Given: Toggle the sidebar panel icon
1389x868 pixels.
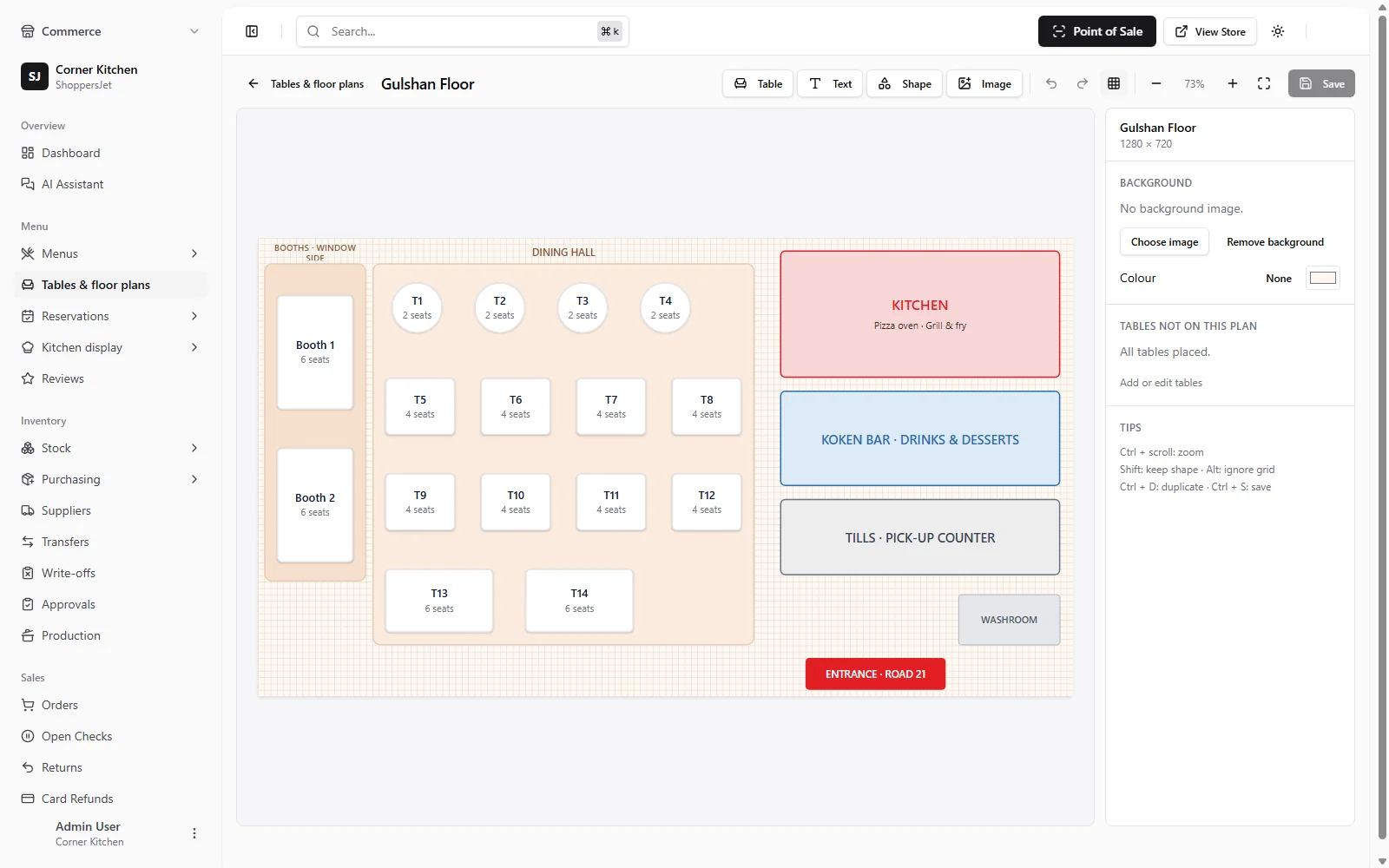Looking at the screenshot, I should [x=252, y=31].
